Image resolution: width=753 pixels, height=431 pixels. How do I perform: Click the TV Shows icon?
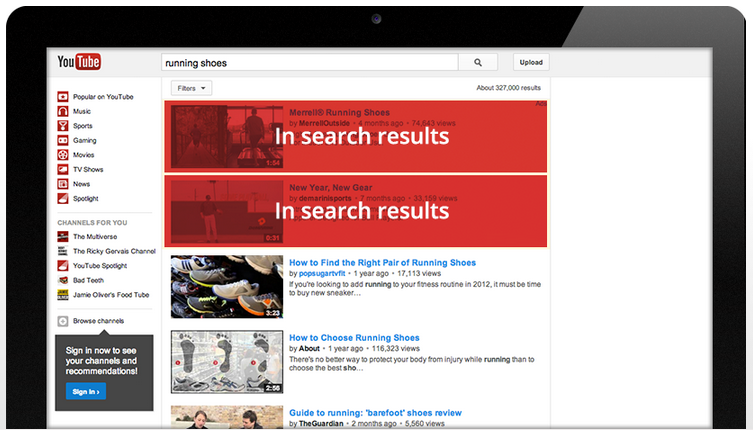tap(63, 169)
